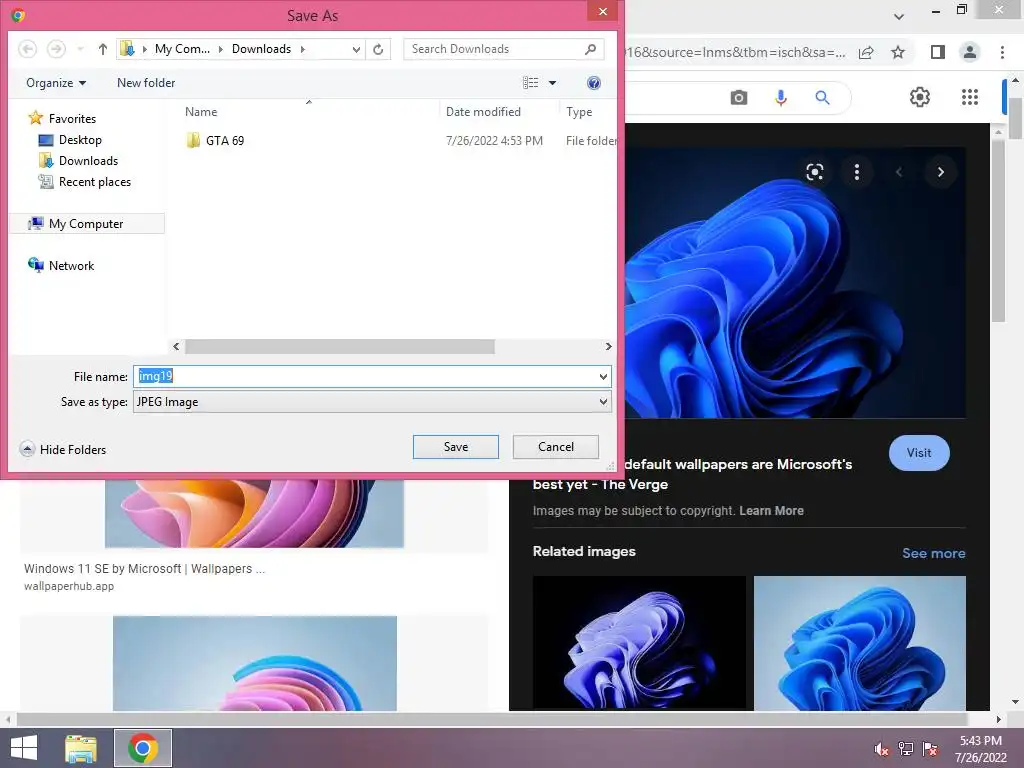Viewport: 1024px width, 768px height.
Task: Expand the File name dropdown
Action: (x=603, y=376)
